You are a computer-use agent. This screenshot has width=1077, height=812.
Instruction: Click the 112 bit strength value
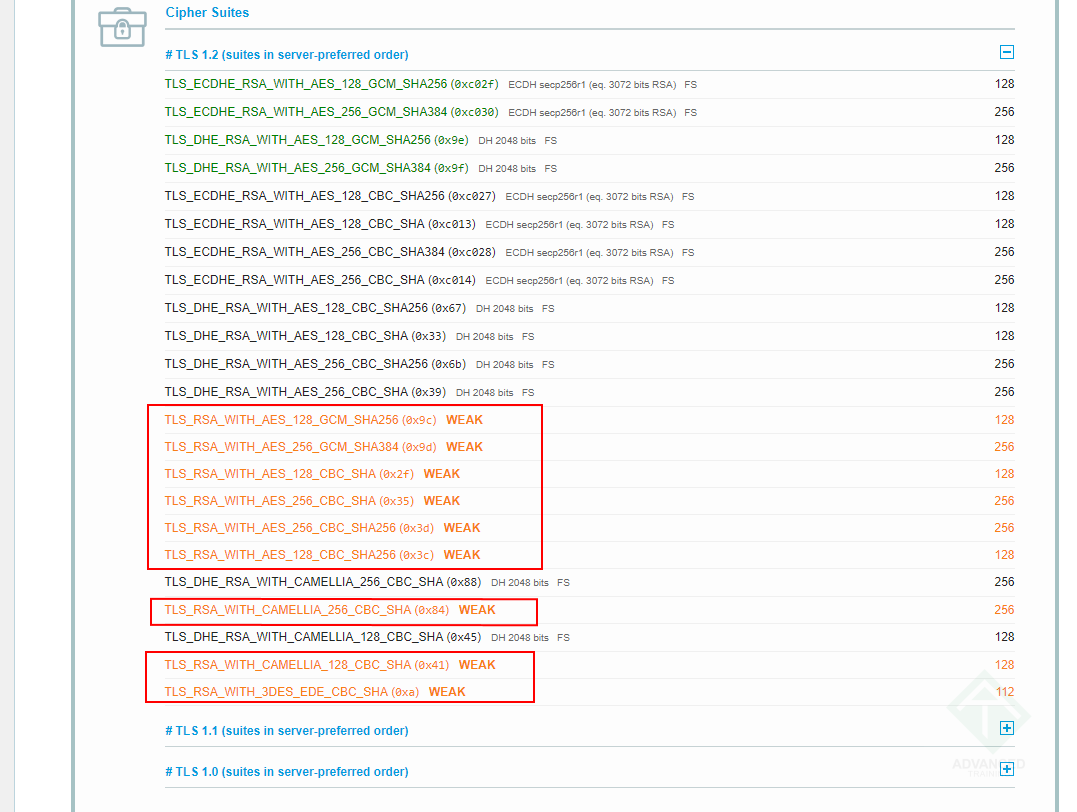1004,692
